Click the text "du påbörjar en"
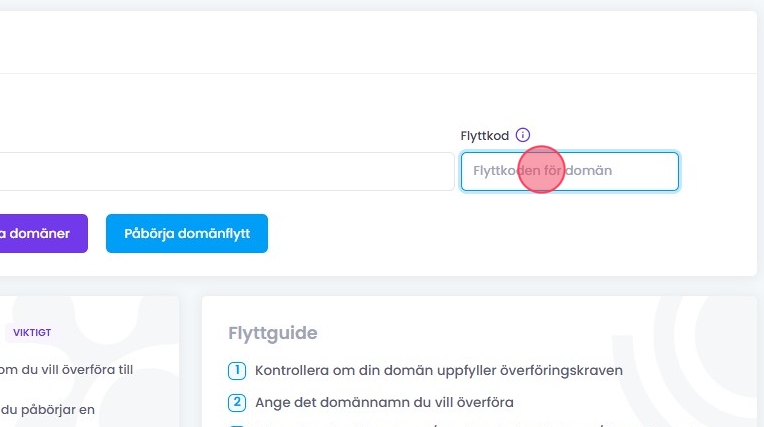This screenshot has height=427, width=764. pos(50,409)
